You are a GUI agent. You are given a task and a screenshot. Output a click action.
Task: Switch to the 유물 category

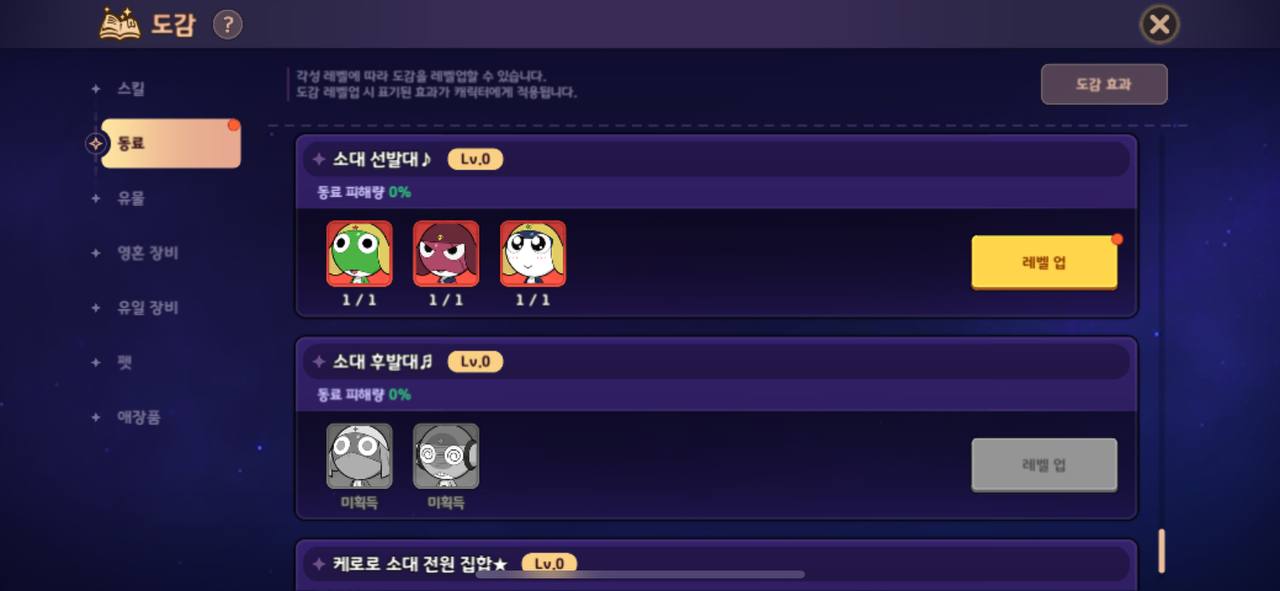coord(131,198)
